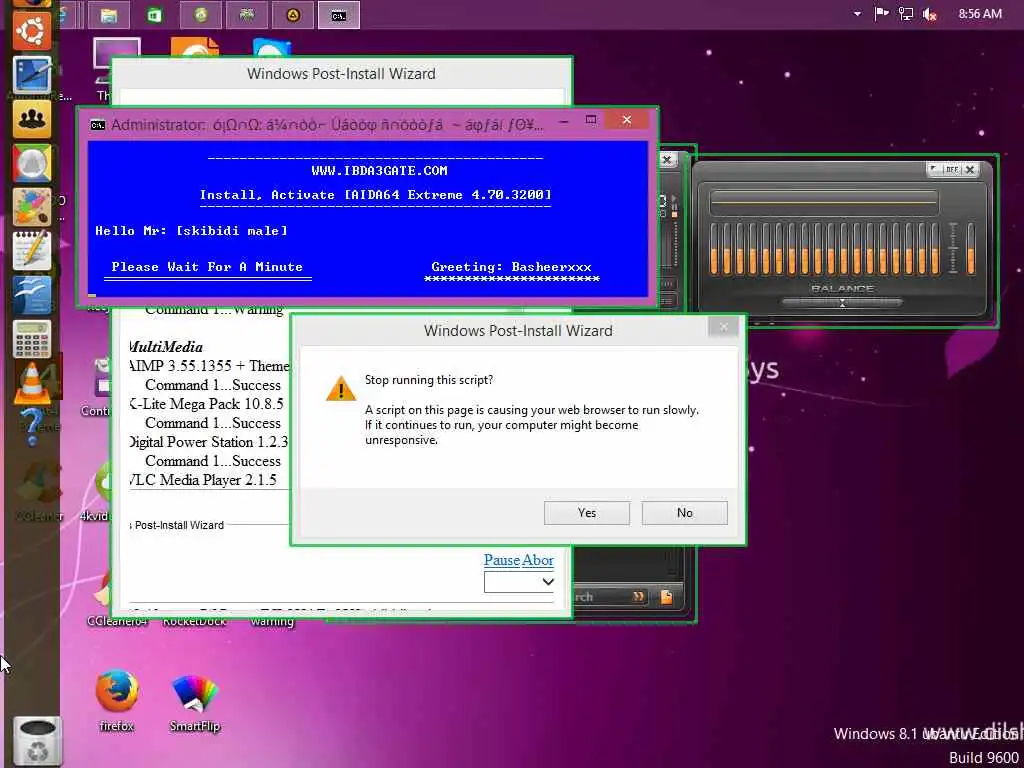Select VLC Media Player 2.1.5 line
1024x768 pixels.
203,479
